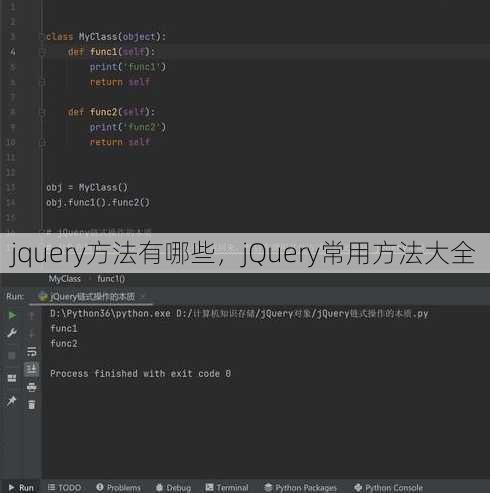490x493 pixels.
Task: Click line number 10 in gutter
Action: coord(11,142)
